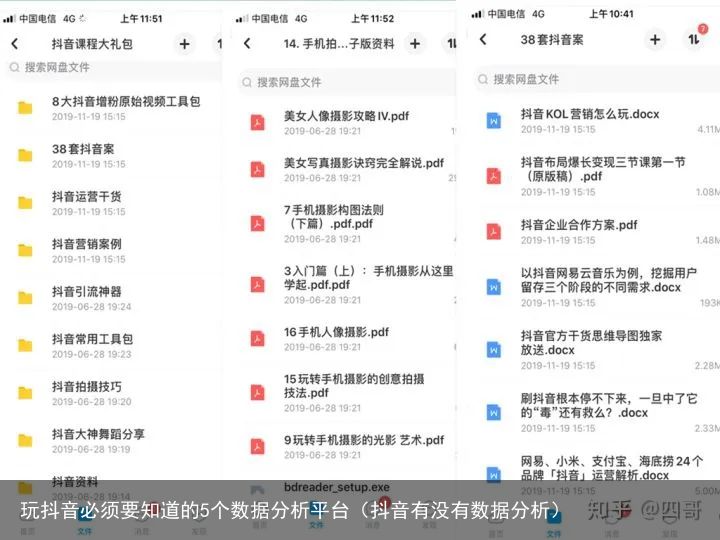
Task: Open PDF icon of 9玩转手机摄影的光影艺术.pdf
Action: [258, 447]
